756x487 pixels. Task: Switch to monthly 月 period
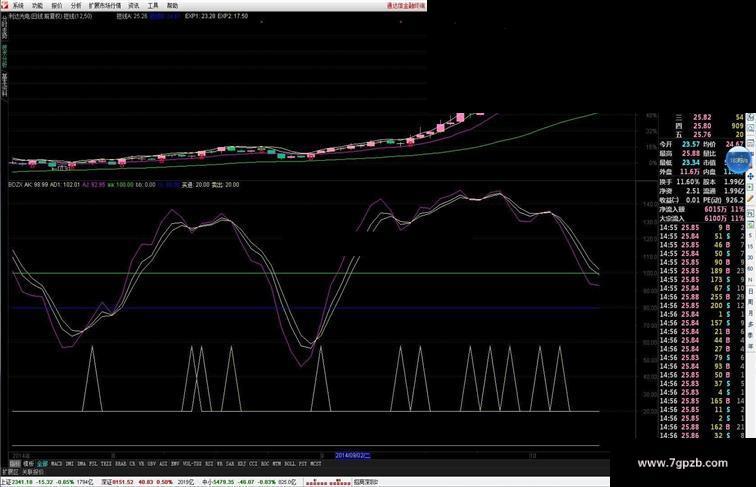point(751,312)
